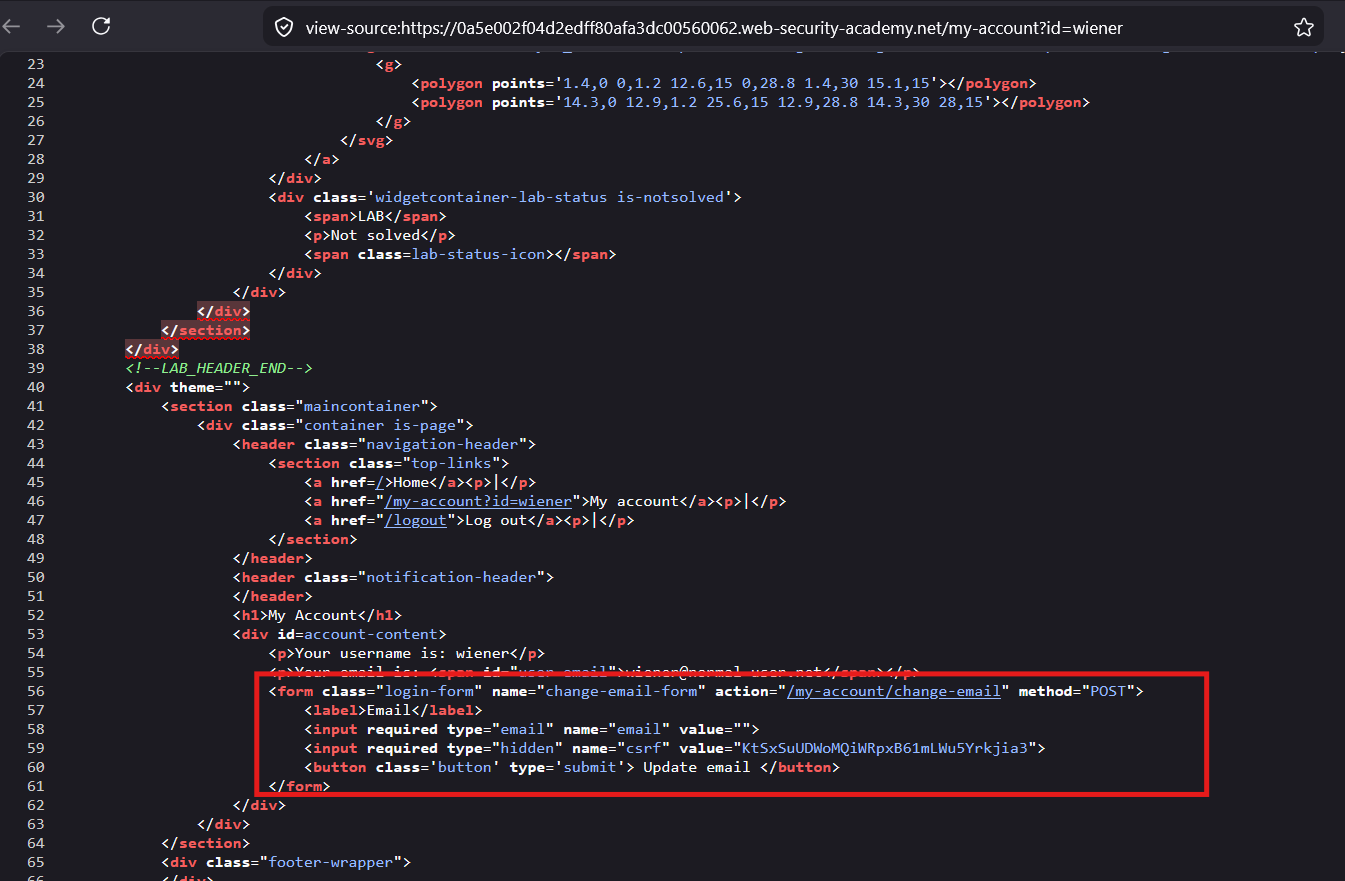The width and height of the screenshot is (1345, 881).
Task: Open the /logout href link
Action: click(x=416, y=520)
